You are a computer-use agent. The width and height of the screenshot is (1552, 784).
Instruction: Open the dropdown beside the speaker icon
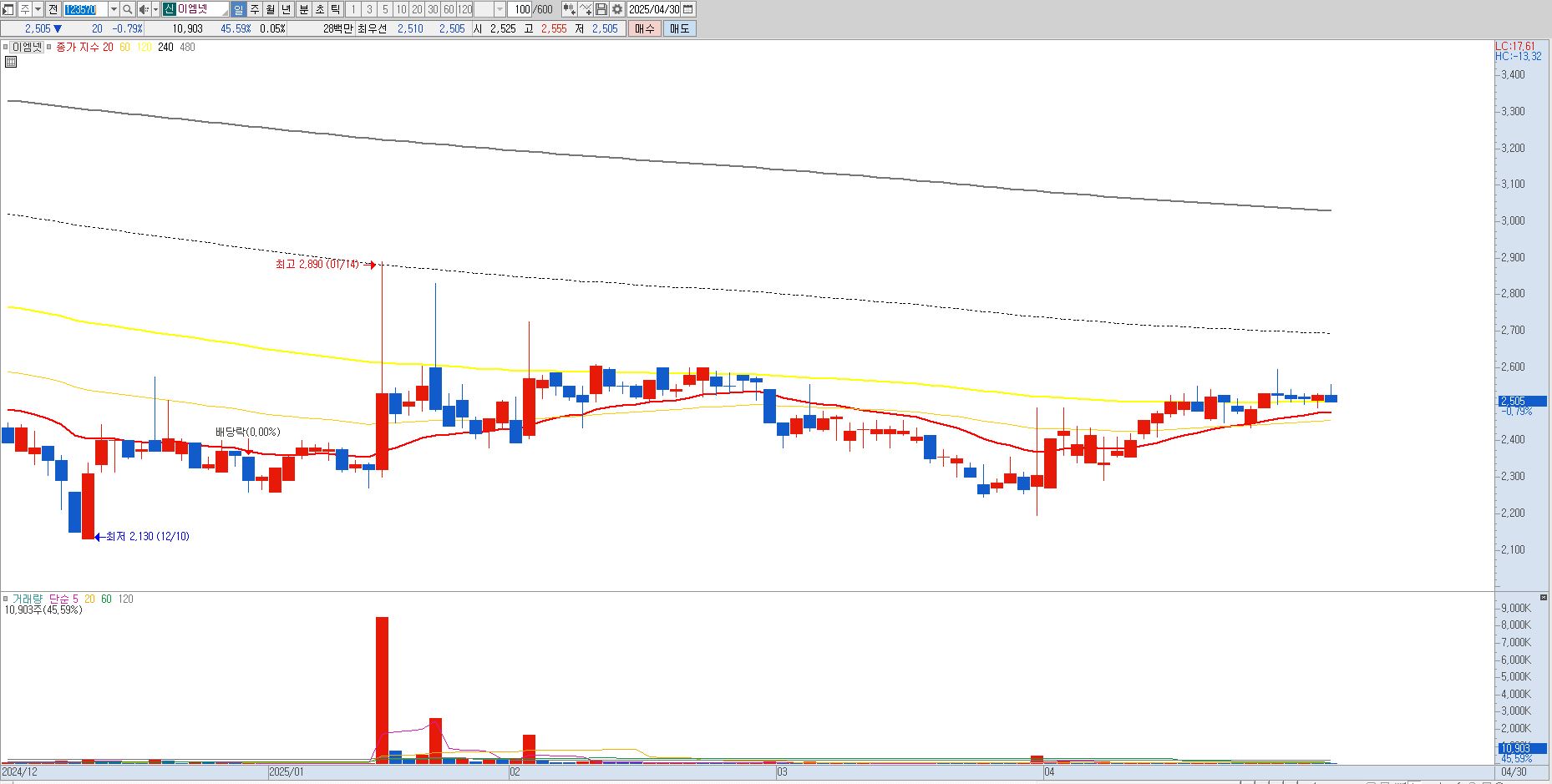[x=155, y=9]
